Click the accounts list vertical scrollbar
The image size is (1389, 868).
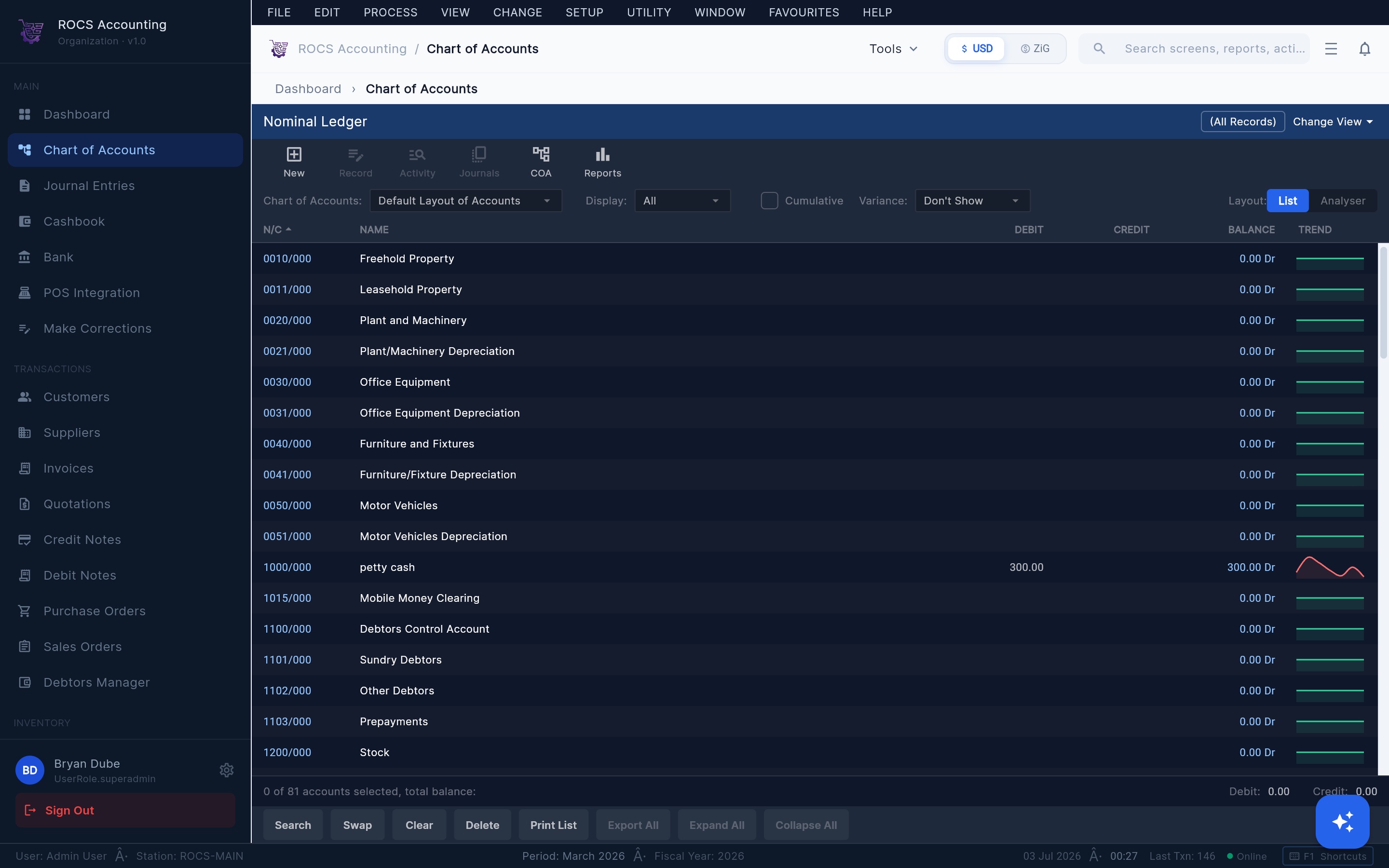(x=1383, y=302)
